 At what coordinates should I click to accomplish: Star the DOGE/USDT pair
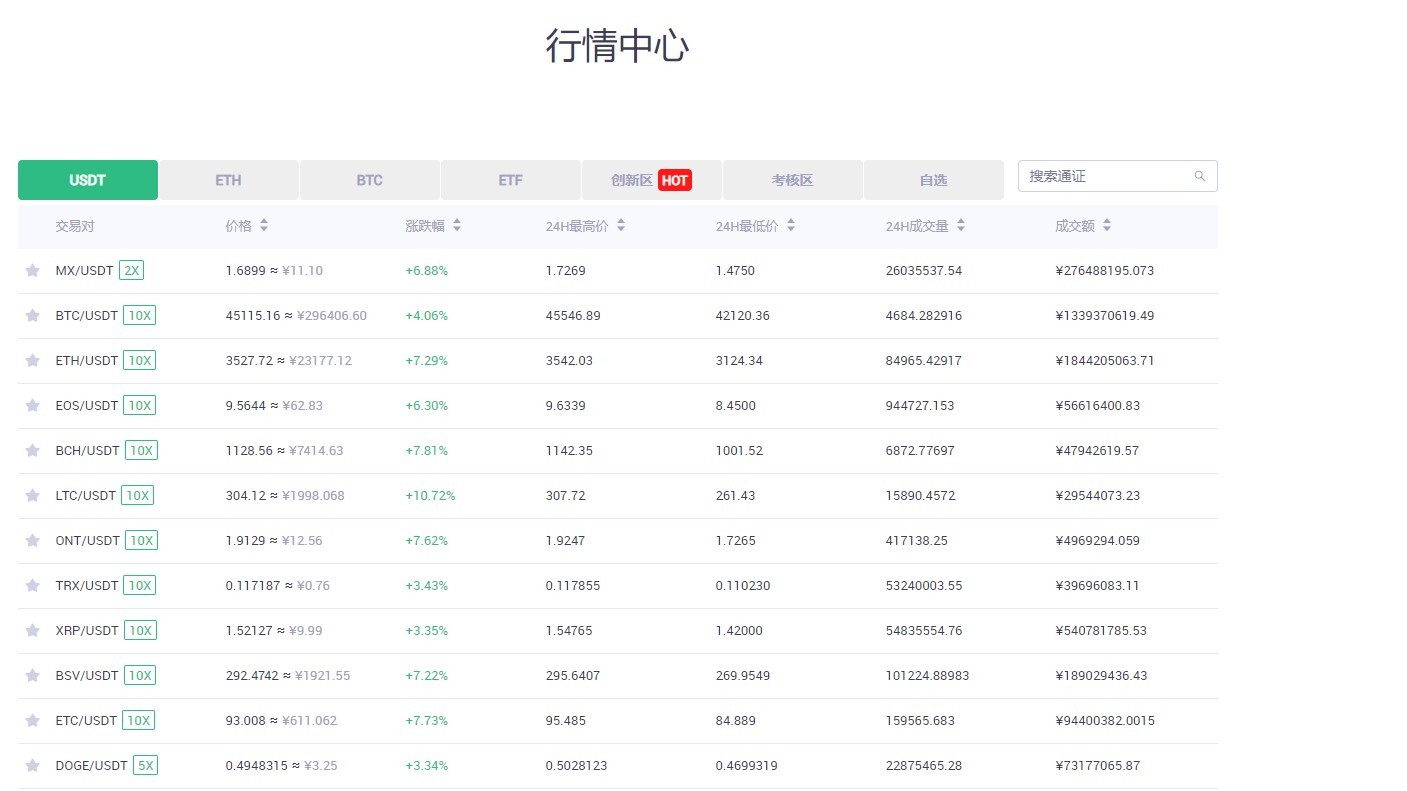point(32,765)
